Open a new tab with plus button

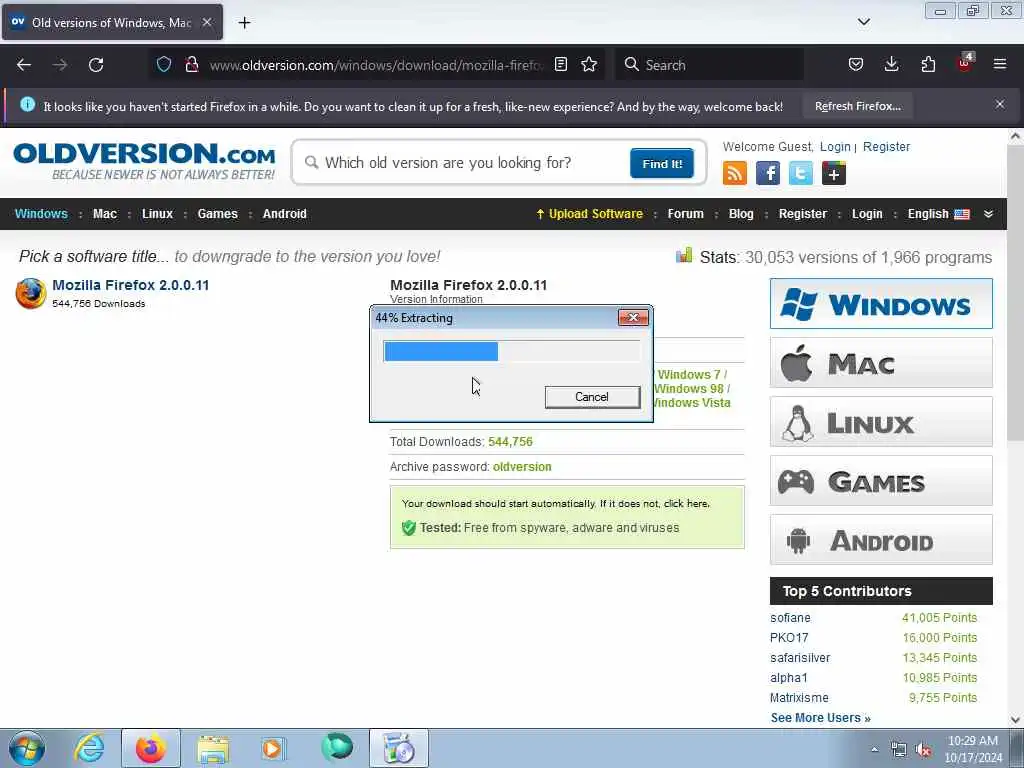coord(244,23)
